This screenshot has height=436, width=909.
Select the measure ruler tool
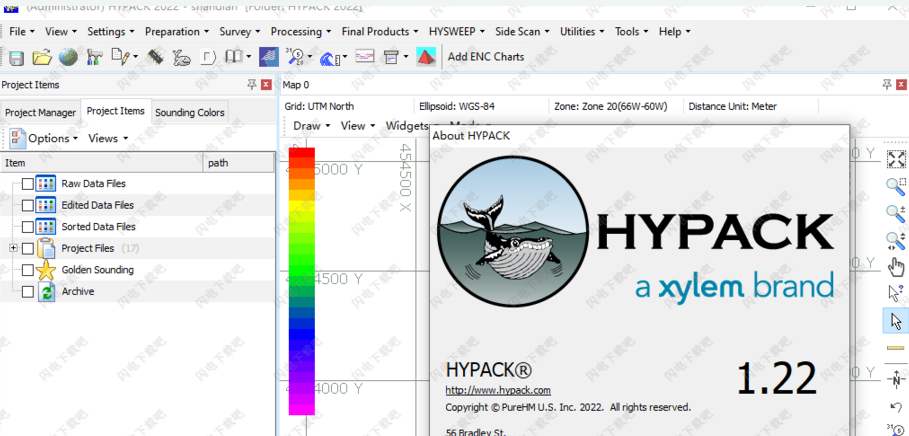coord(896,348)
